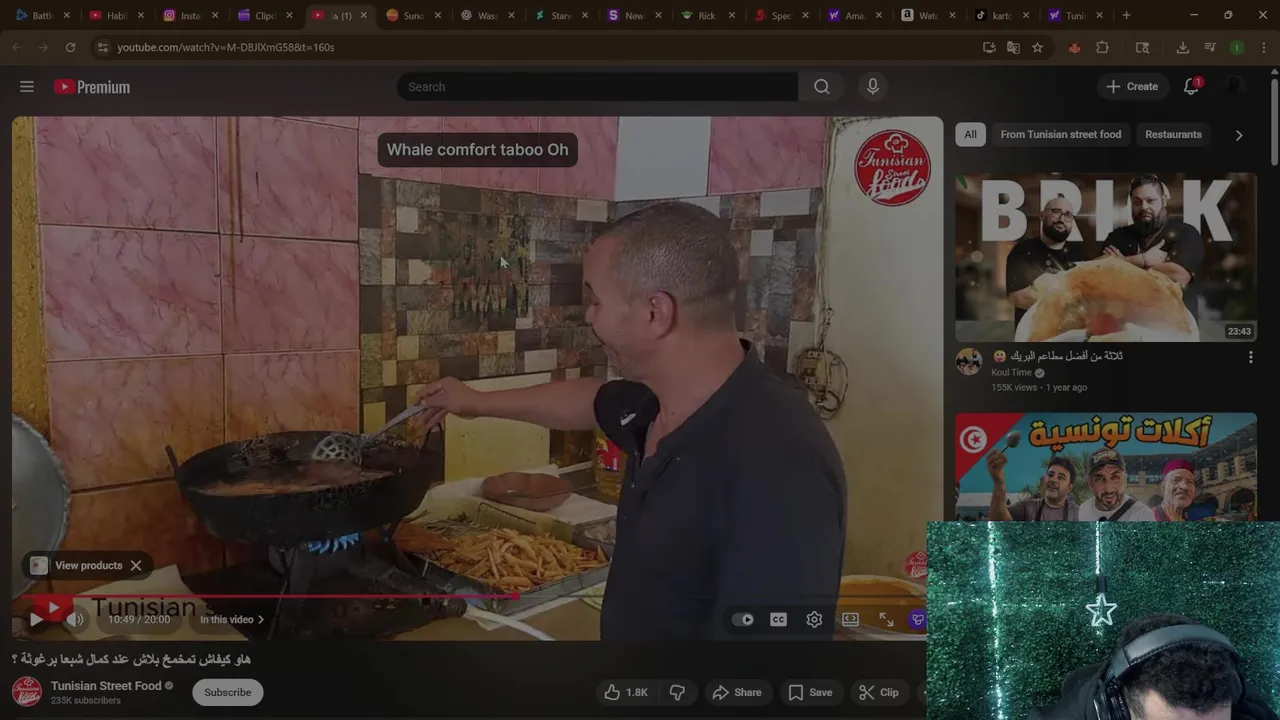The width and height of the screenshot is (1280, 720).
Task: Open Koul Time channel avatar
Action: (968, 362)
